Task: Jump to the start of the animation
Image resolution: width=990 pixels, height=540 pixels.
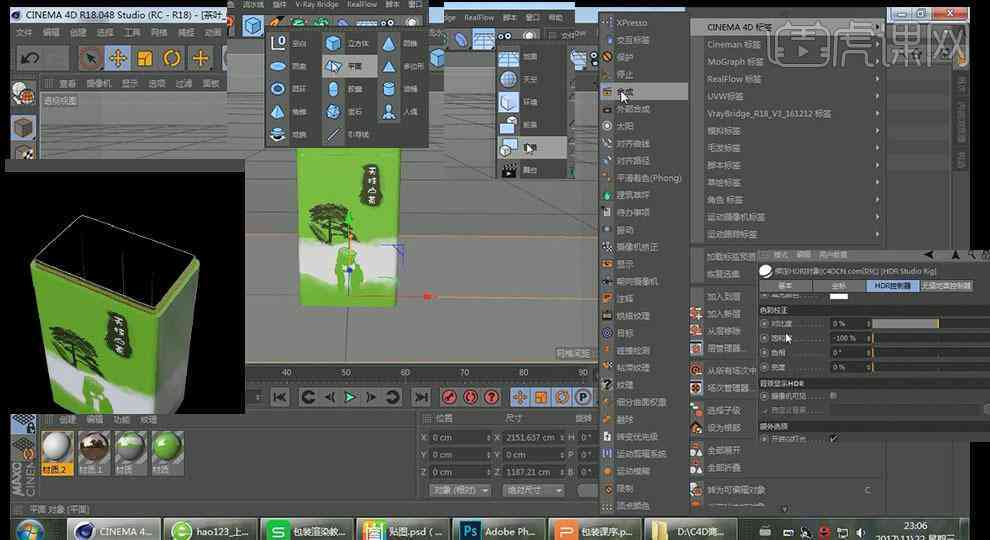Action: [280, 397]
